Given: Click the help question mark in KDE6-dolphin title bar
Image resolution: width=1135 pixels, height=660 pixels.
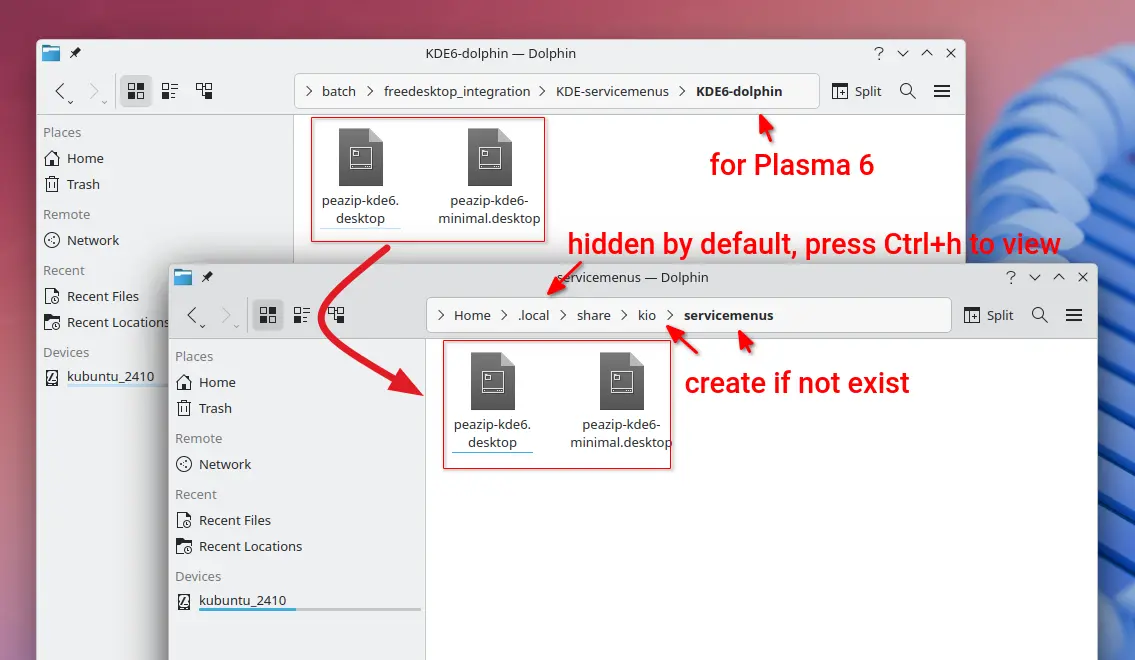Looking at the screenshot, I should click(x=879, y=53).
